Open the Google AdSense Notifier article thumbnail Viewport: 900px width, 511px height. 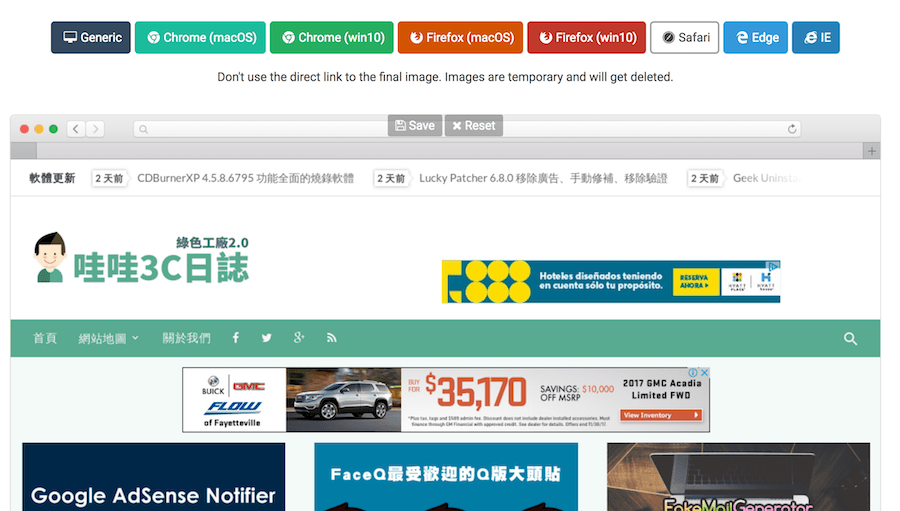[x=154, y=477]
